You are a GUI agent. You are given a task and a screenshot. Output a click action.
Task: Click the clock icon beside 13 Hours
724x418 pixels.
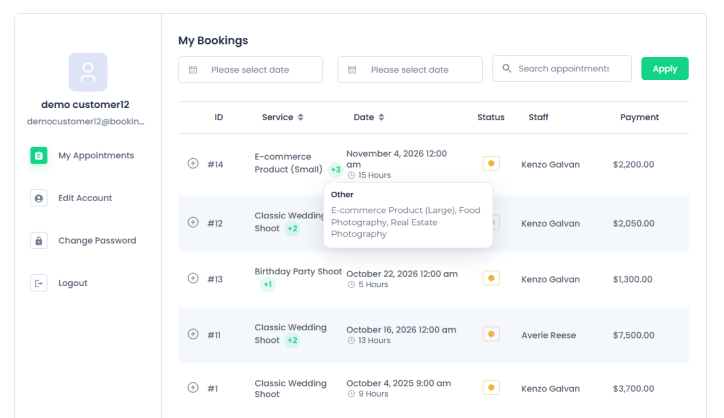[351, 341]
